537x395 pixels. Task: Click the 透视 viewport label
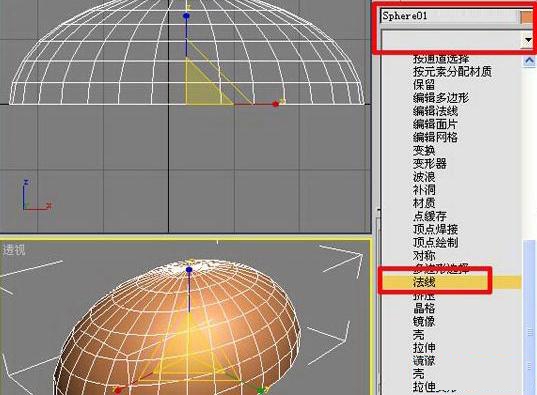14,250
